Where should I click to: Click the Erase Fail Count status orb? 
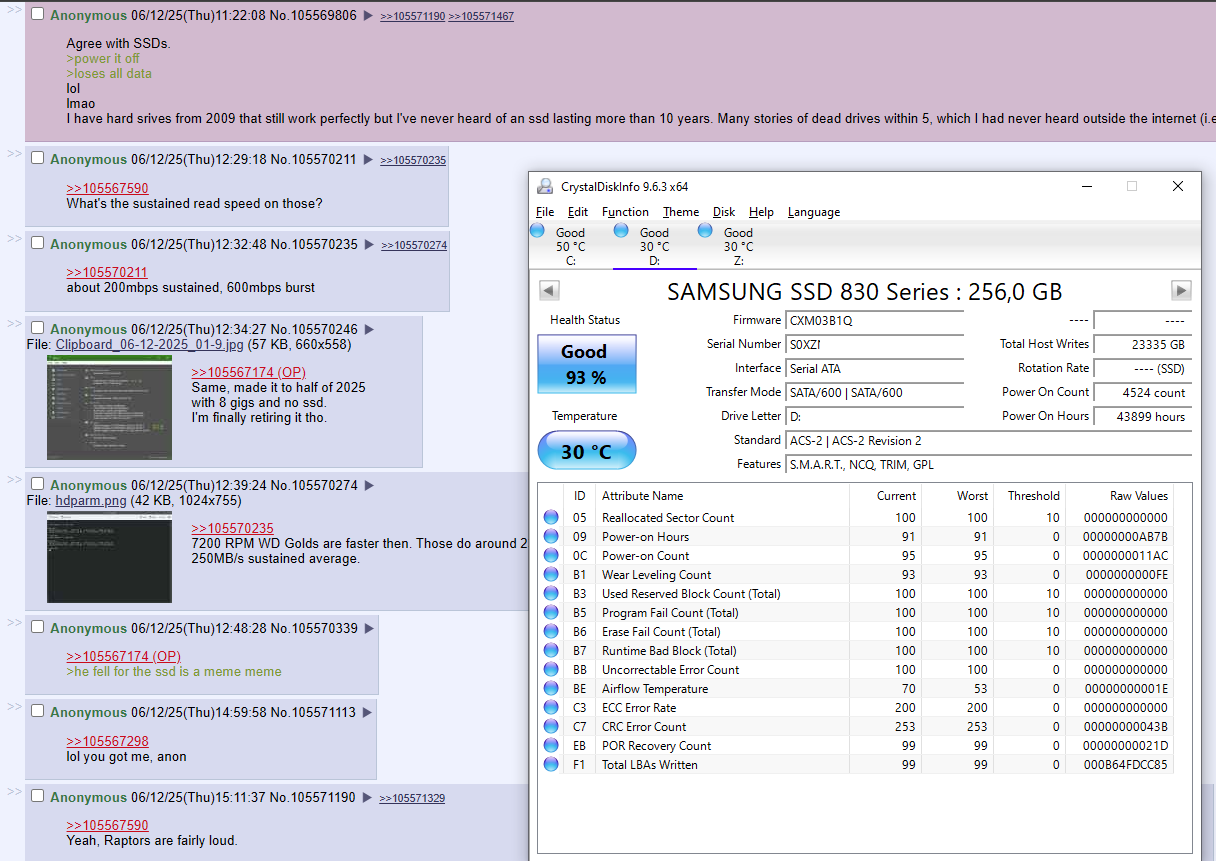[551, 632]
